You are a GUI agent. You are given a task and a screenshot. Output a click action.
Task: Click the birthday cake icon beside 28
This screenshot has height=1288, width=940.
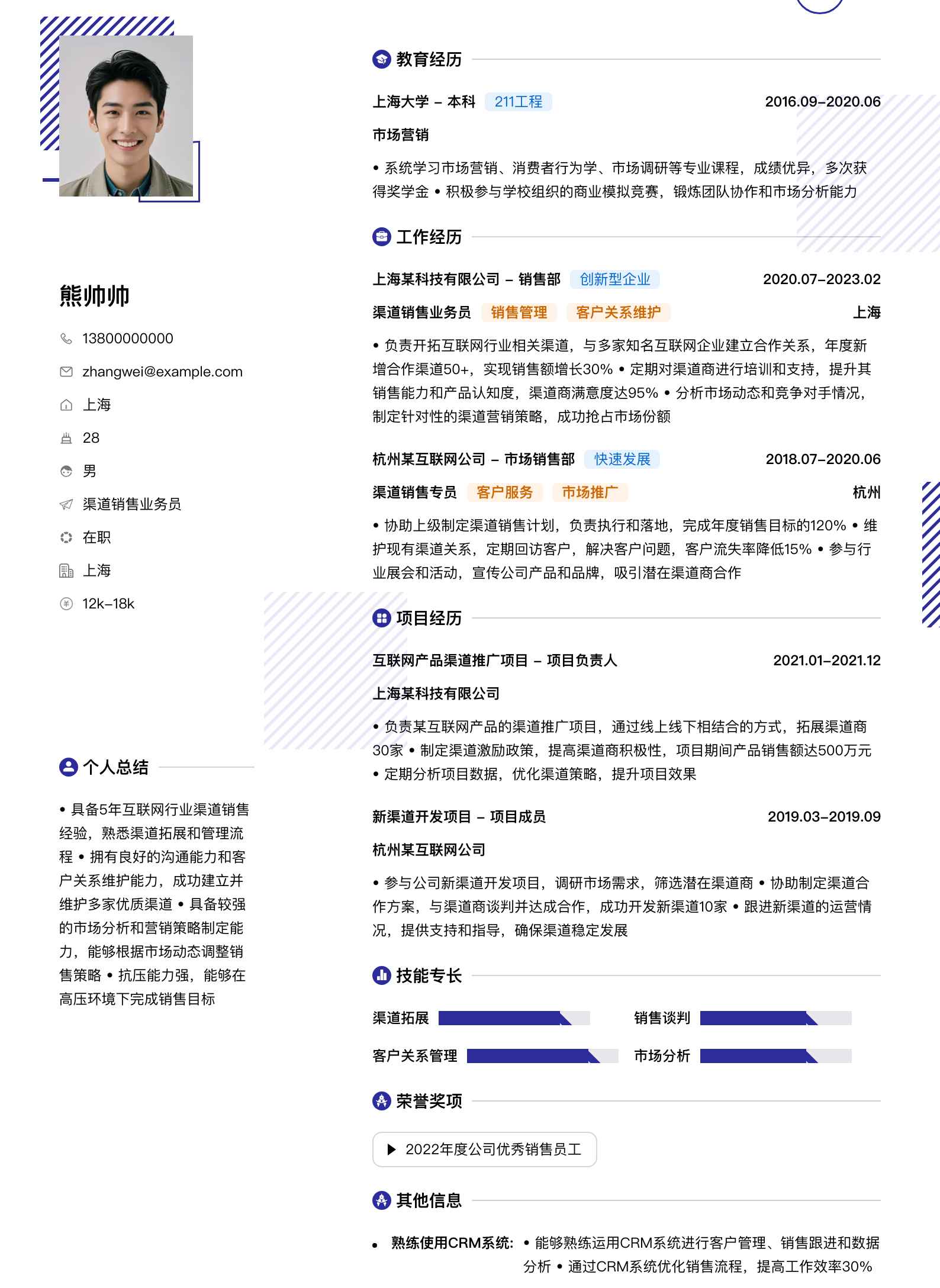pos(66,438)
